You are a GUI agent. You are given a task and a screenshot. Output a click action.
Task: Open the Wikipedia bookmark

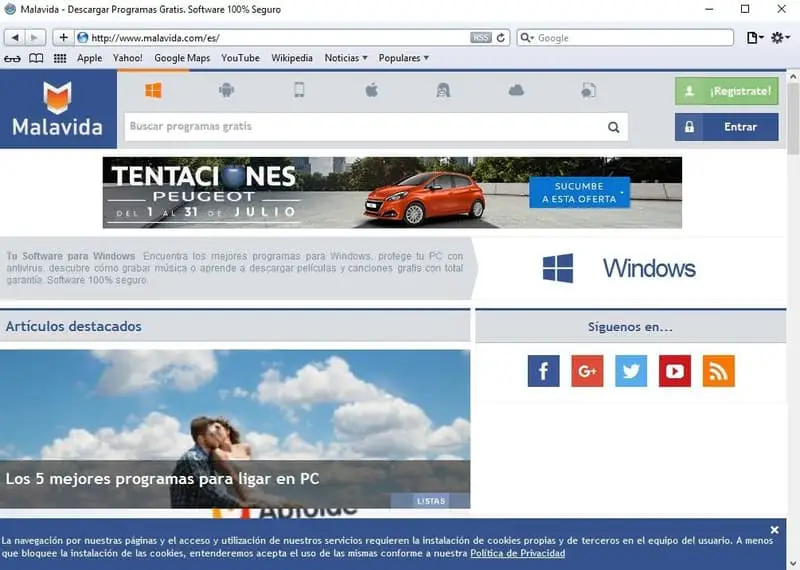pos(292,58)
